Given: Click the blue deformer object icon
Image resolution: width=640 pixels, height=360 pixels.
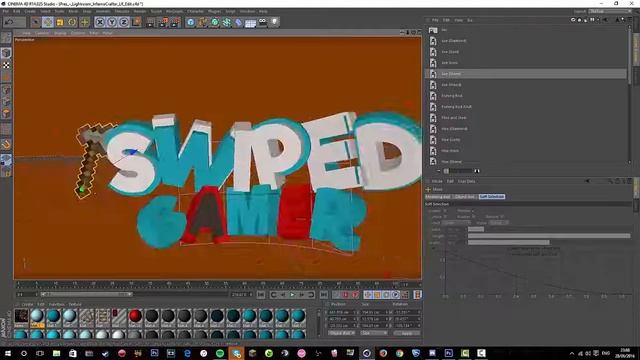Looking at the screenshot, I should (238, 22).
